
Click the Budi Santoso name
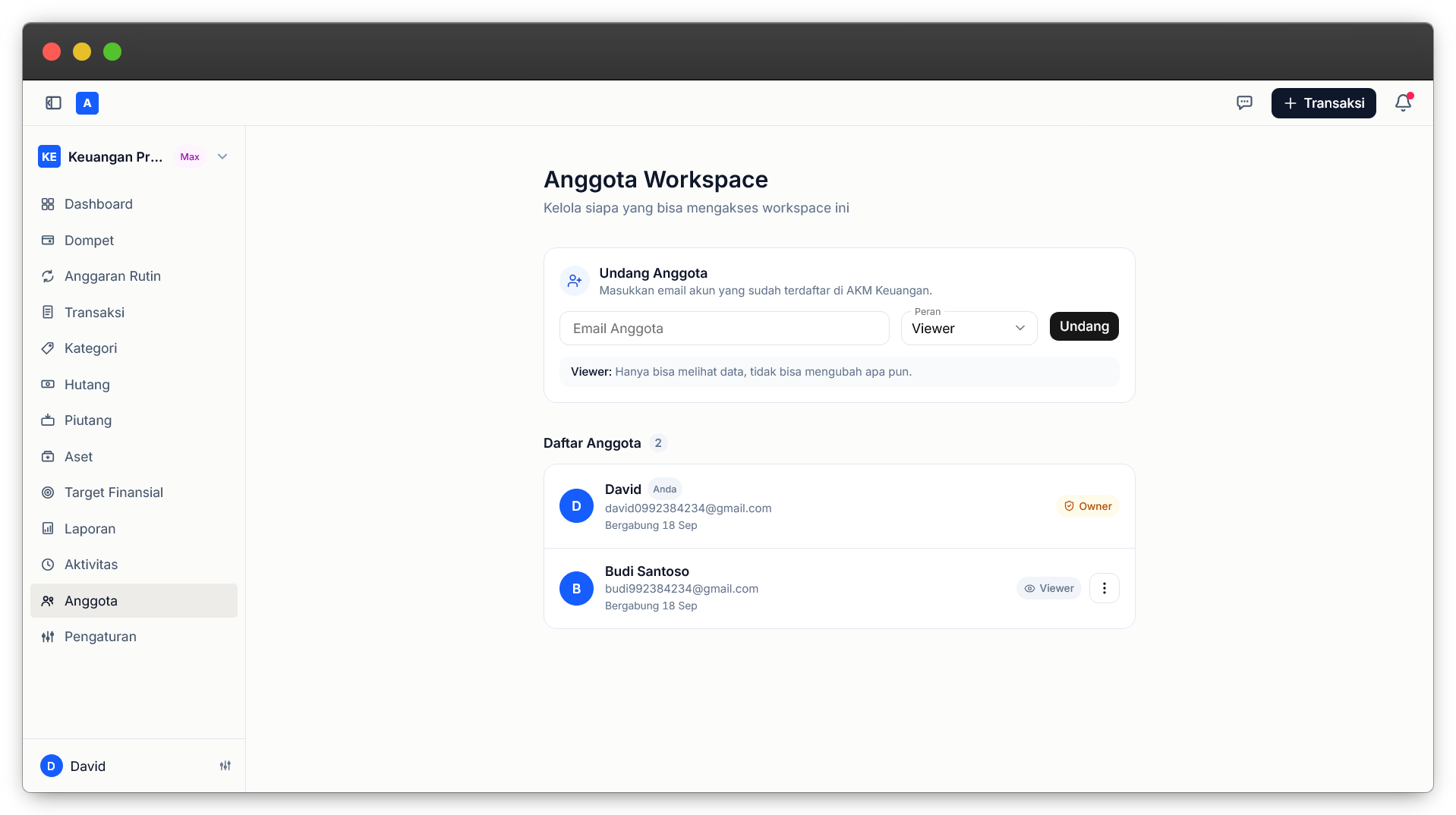point(647,571)
